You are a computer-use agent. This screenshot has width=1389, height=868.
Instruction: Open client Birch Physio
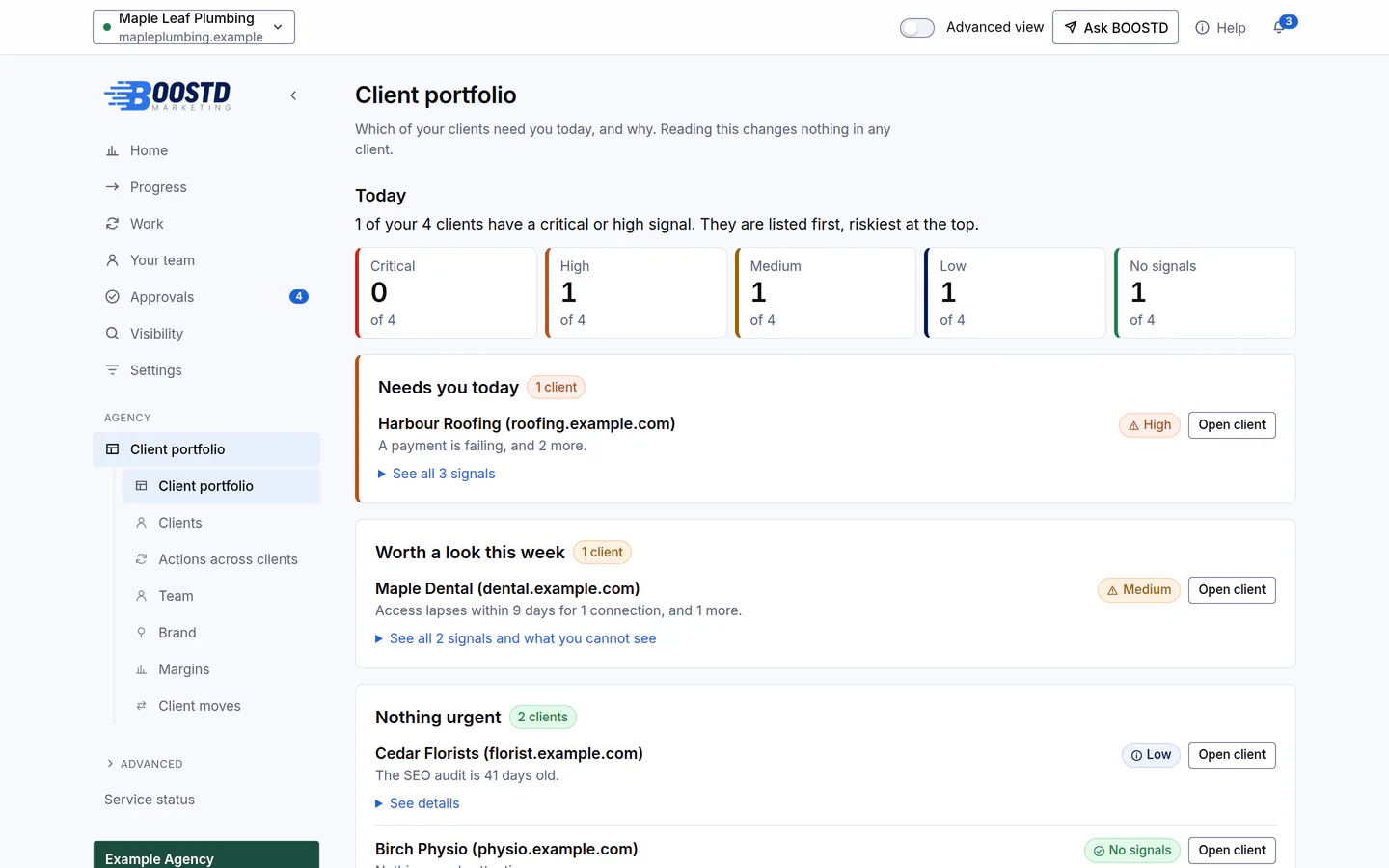pos(1232,851)
